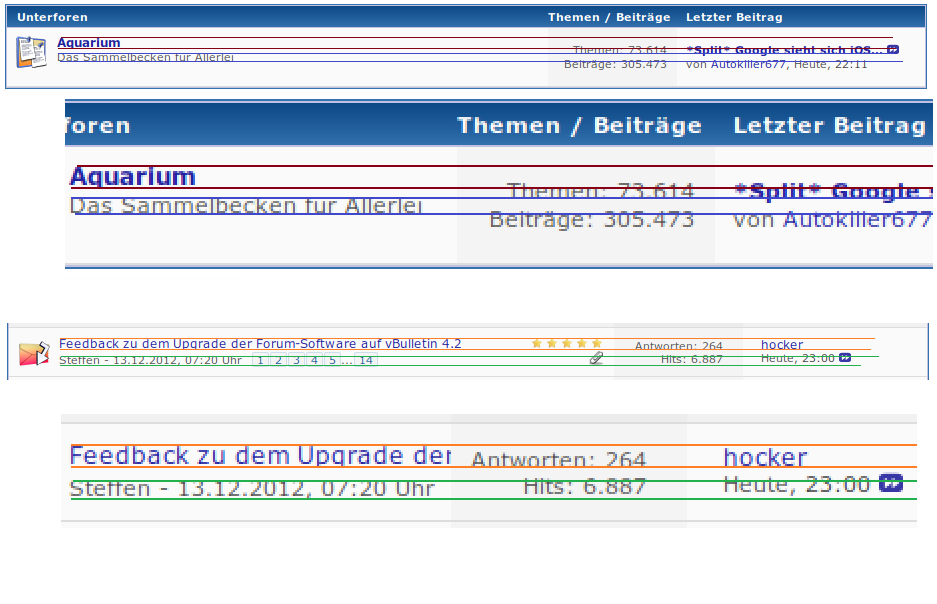This screenshot has height=604, width=937.
Task: Click small go-to-last-post icon beside Heute, 23:00
Action: [845, 358]
